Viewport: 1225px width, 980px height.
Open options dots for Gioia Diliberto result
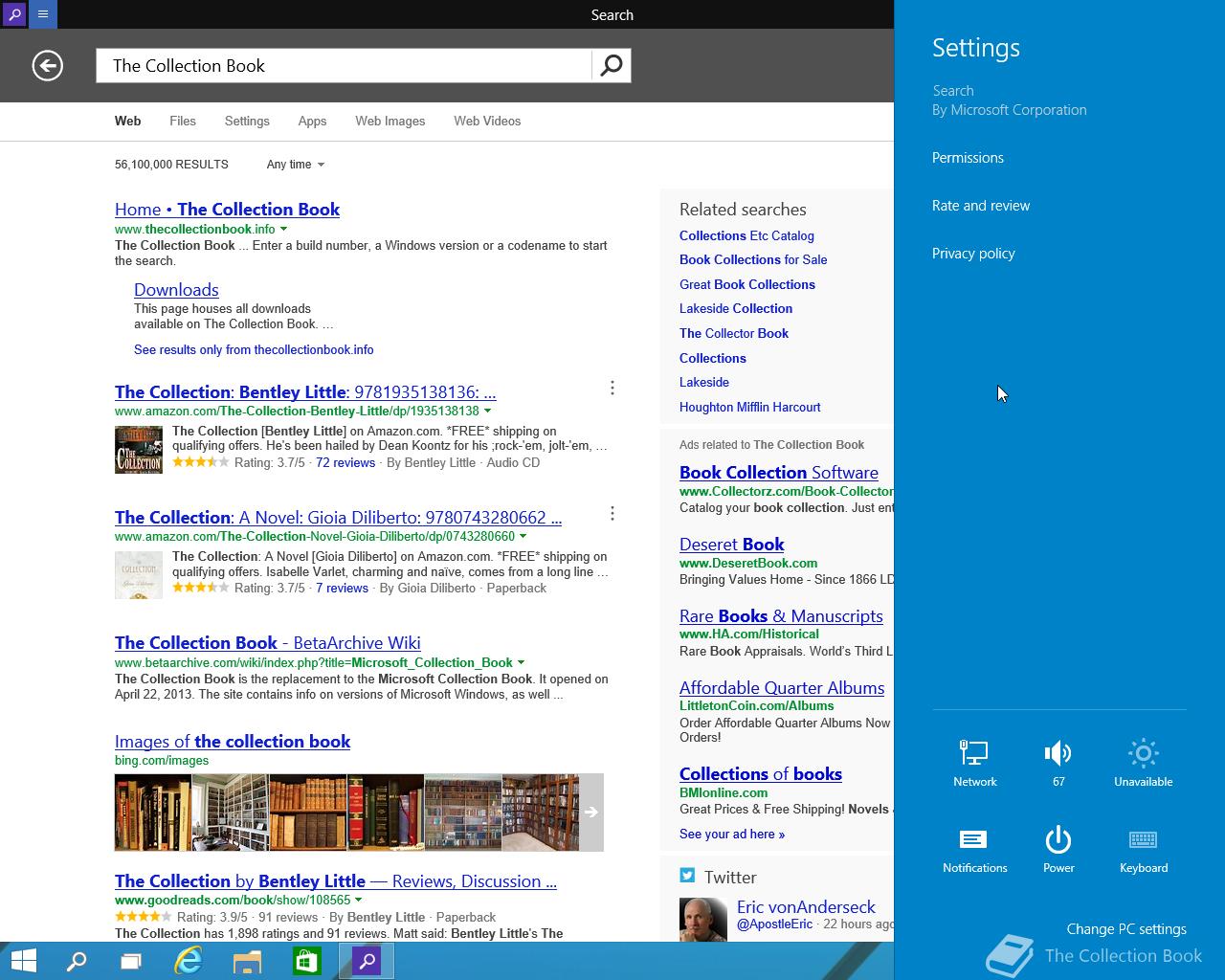(x=612, y=513)
